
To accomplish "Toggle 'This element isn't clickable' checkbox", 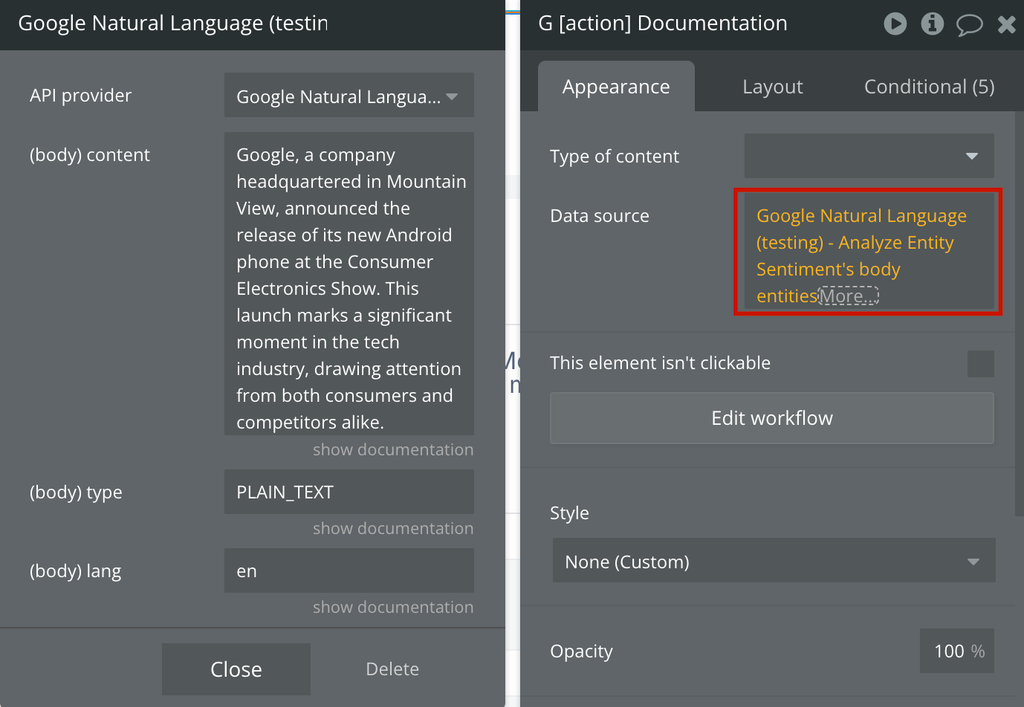I will click(980, 364).
